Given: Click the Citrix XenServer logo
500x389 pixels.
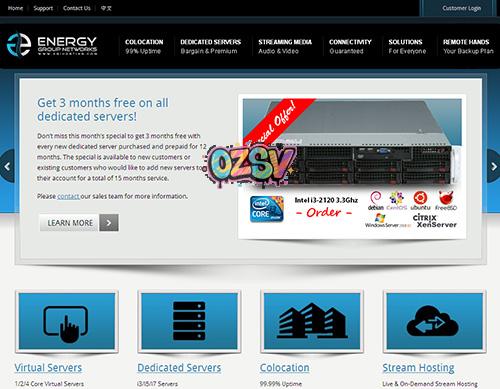Looking at the screenshot, I should [x=435, y=221].
